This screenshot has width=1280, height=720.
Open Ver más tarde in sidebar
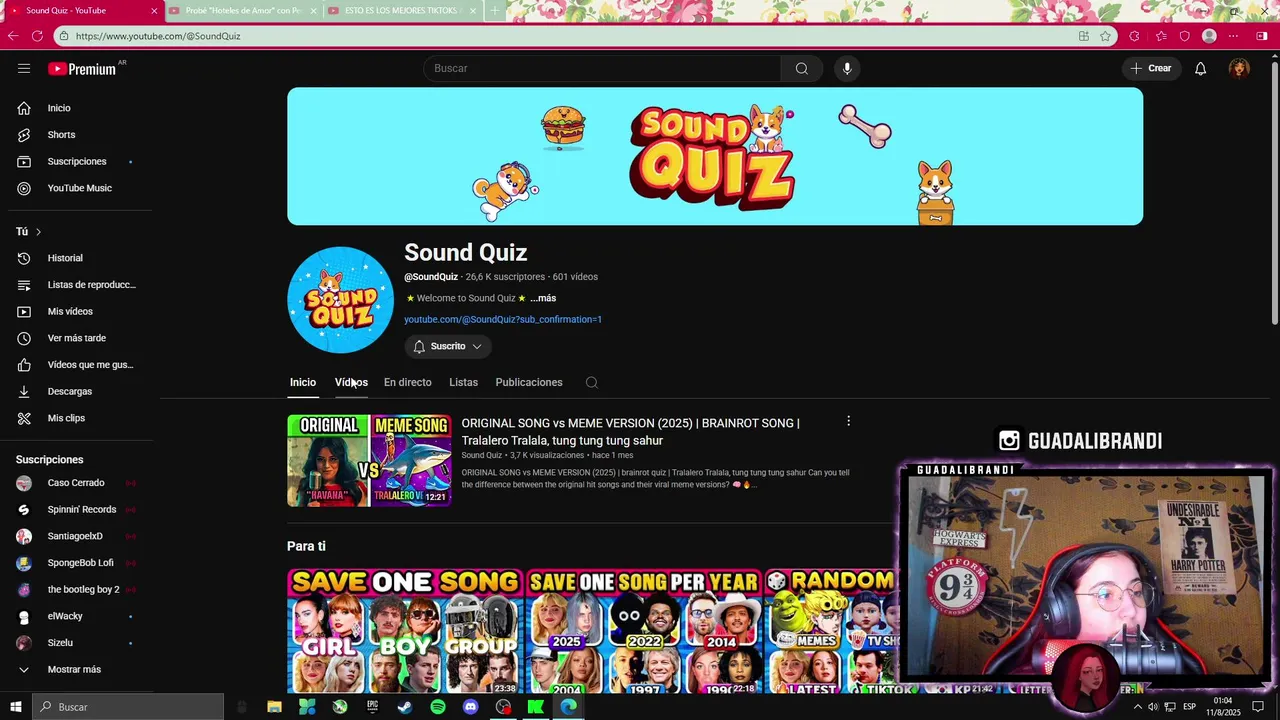(76, 338)
